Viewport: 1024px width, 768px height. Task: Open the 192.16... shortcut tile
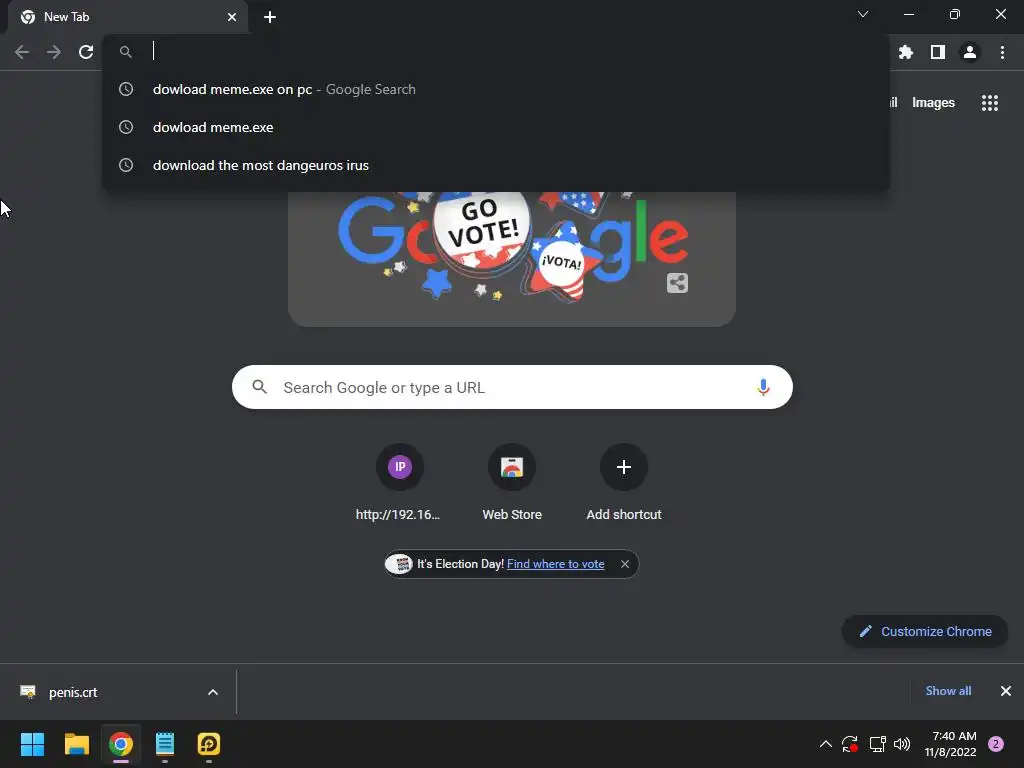click(400, 483)
